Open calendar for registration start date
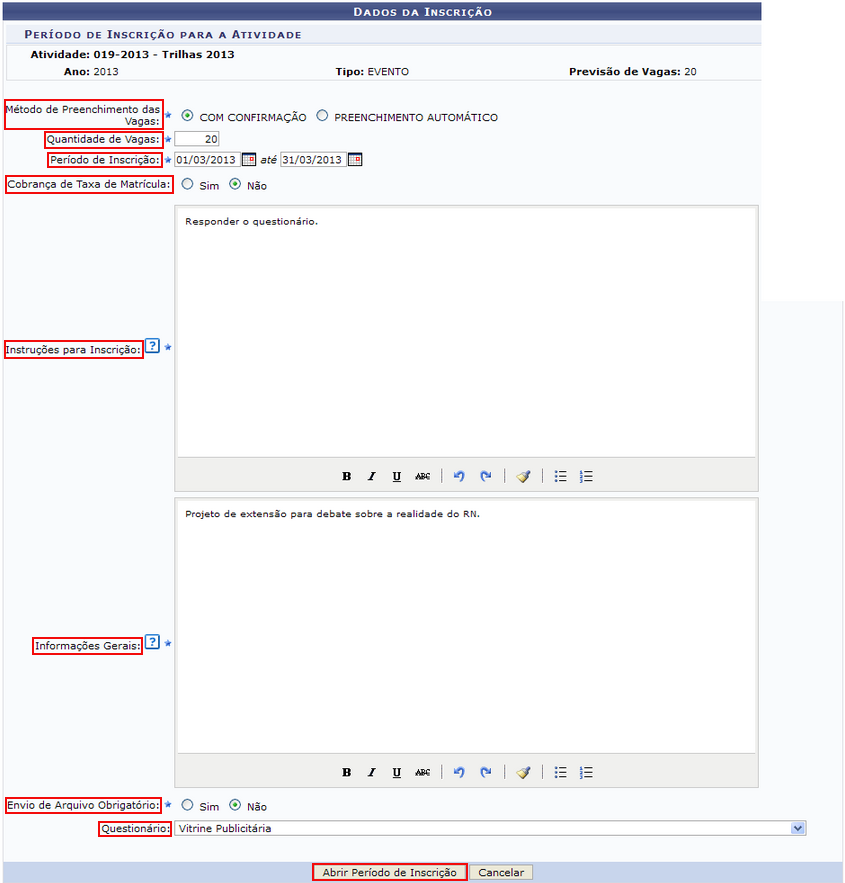 coord(249,160)
